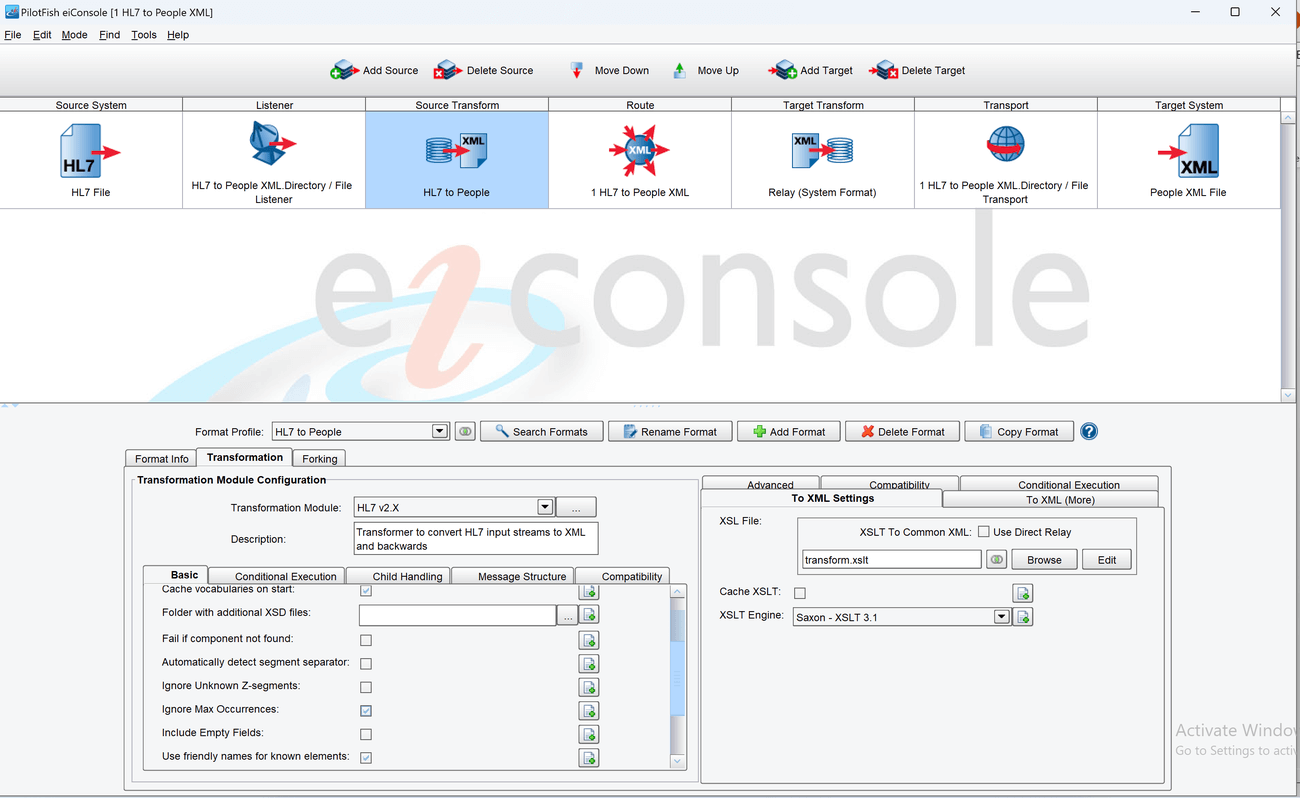Open the XSLT Engine dropdown

coord(1001,616)
